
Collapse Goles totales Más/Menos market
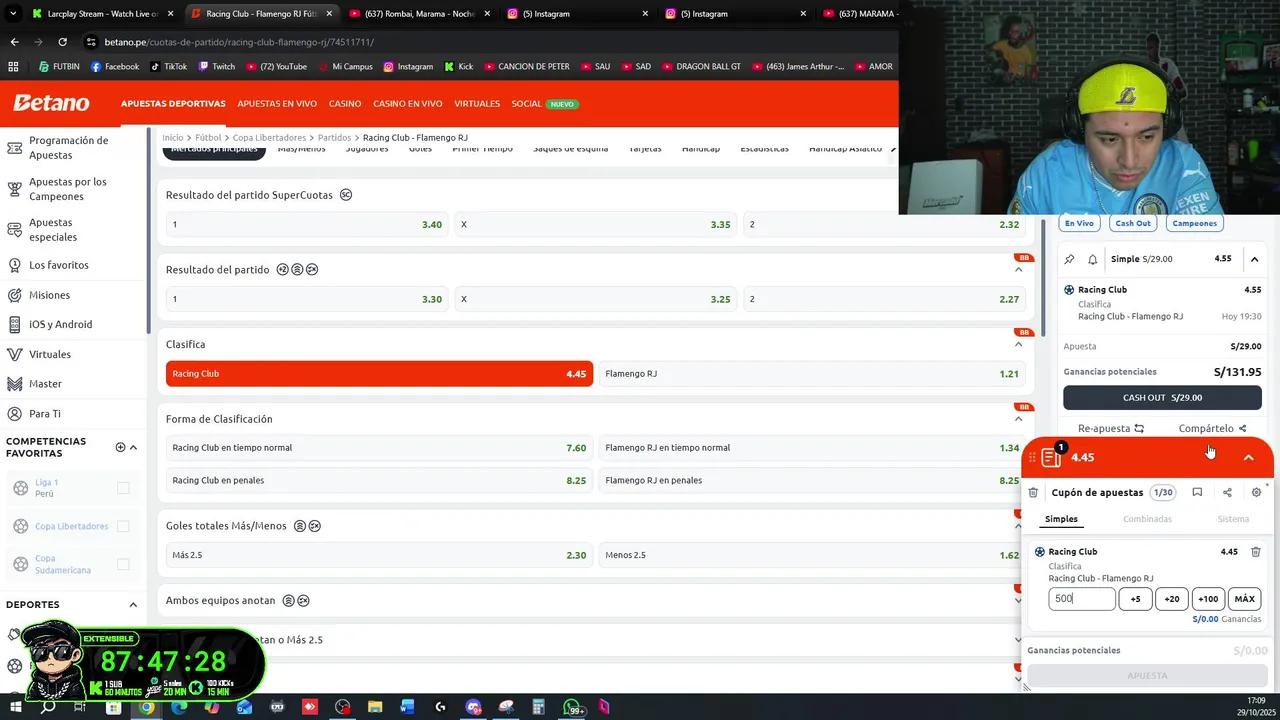tap(1018, 526)
